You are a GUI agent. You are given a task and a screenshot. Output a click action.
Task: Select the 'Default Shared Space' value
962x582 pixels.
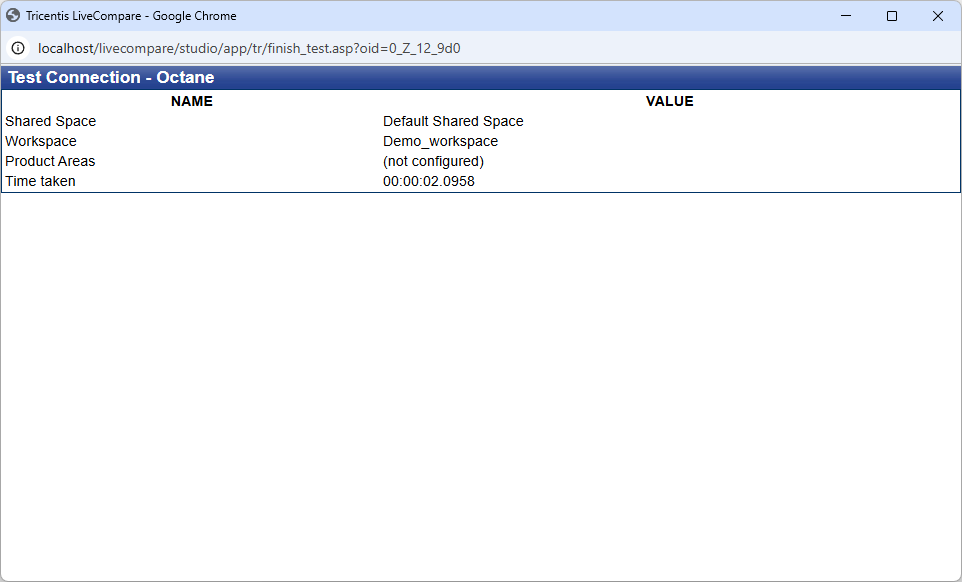coord(453,121)
